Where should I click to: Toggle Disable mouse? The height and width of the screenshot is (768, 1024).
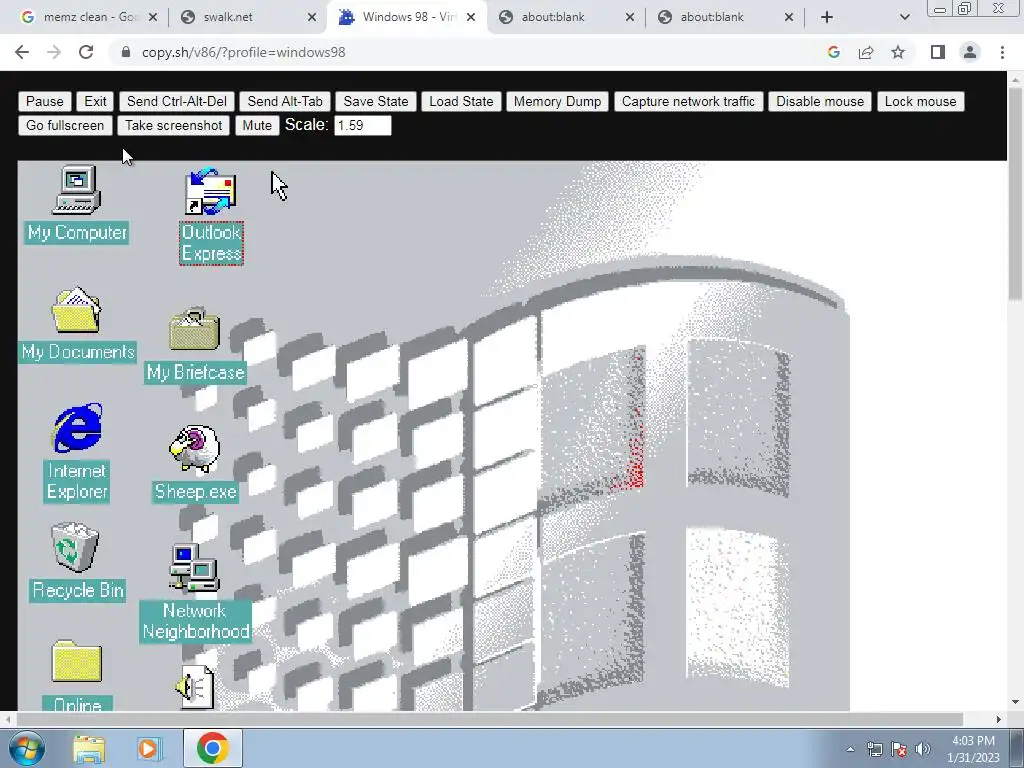coord(820,101)
